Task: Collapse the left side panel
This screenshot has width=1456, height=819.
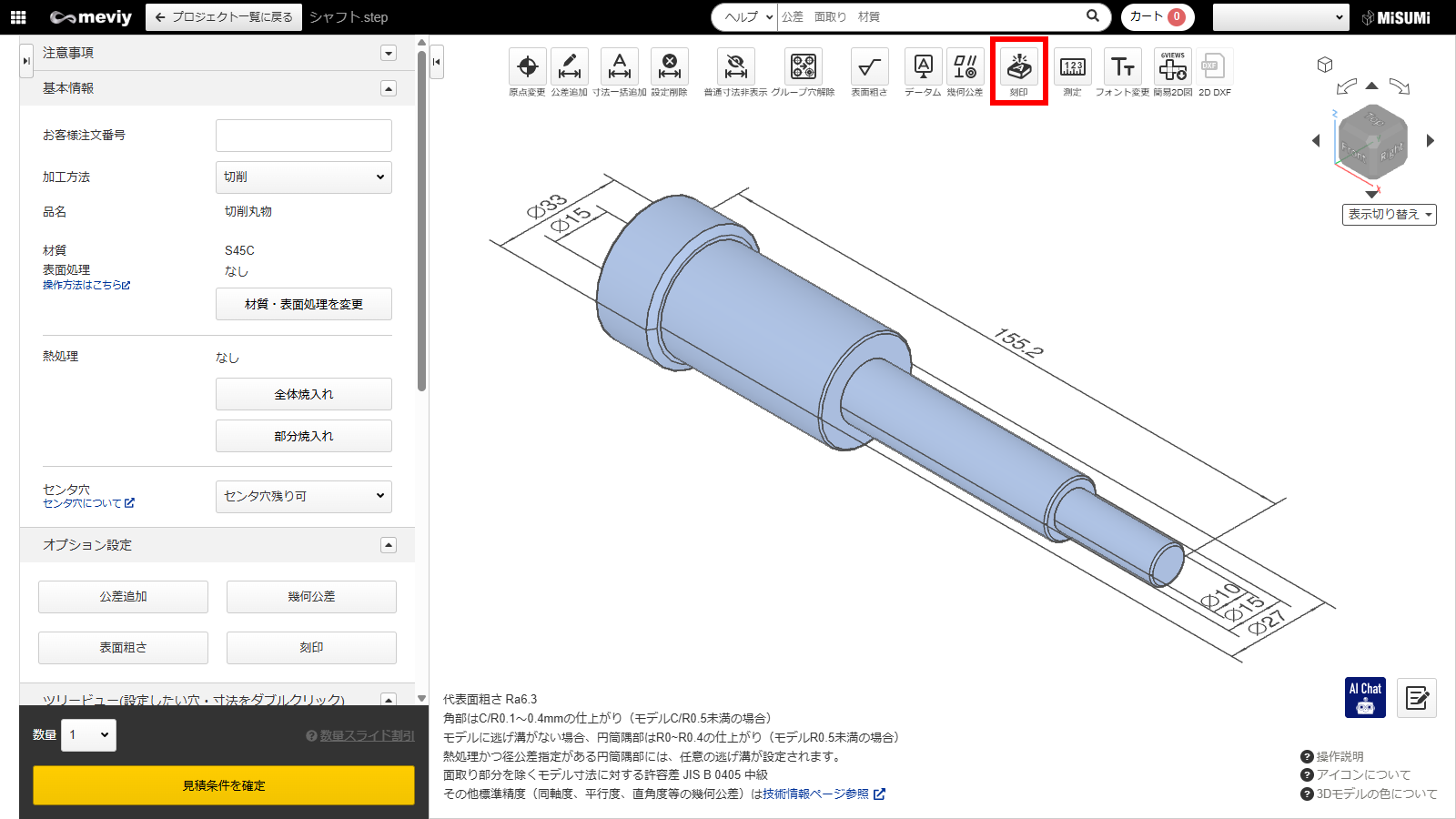Action: tap(437, 62)
